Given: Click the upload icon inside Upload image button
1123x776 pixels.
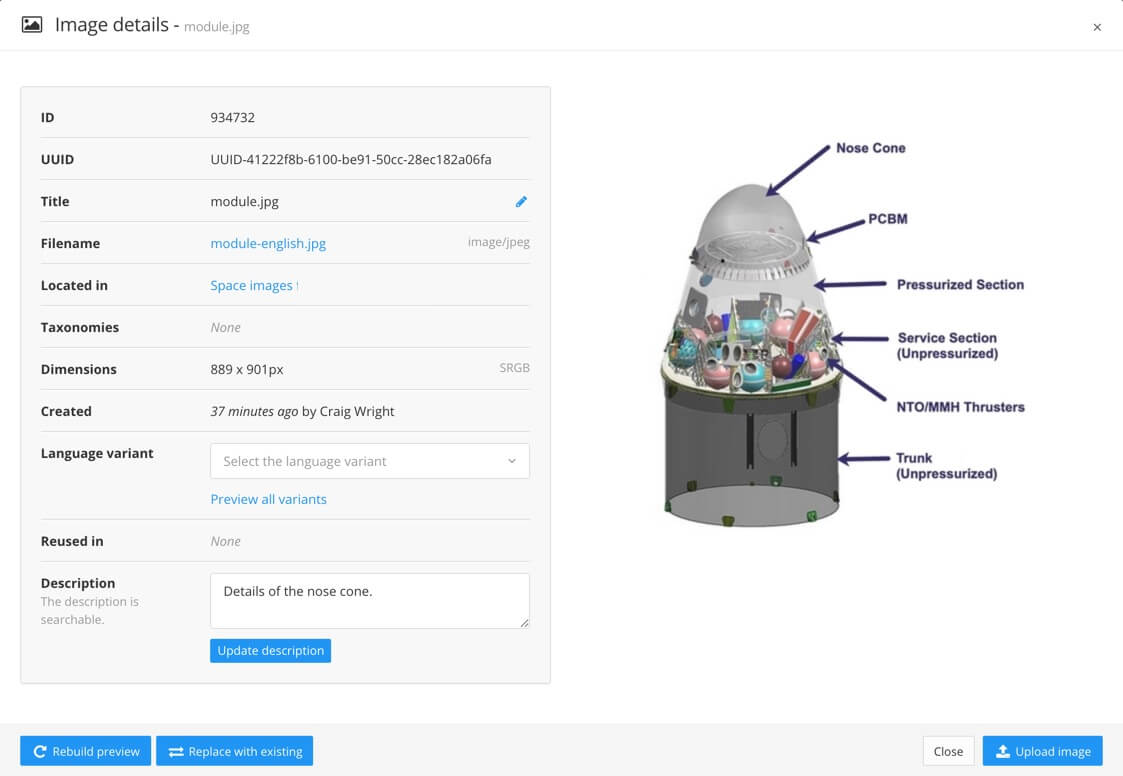Looking at the screenshot, I should [x=1004, y=751].
